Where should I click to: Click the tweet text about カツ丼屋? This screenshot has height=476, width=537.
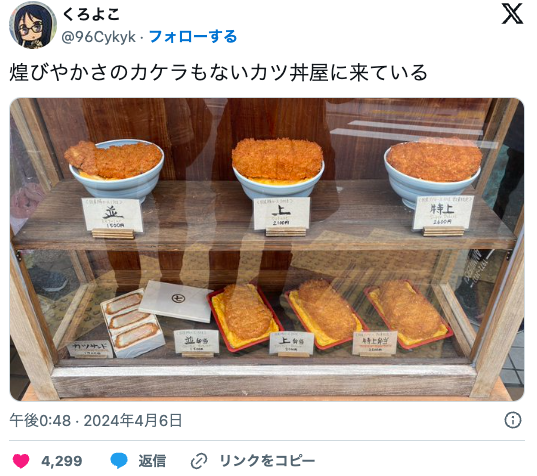tap(218, 73)
